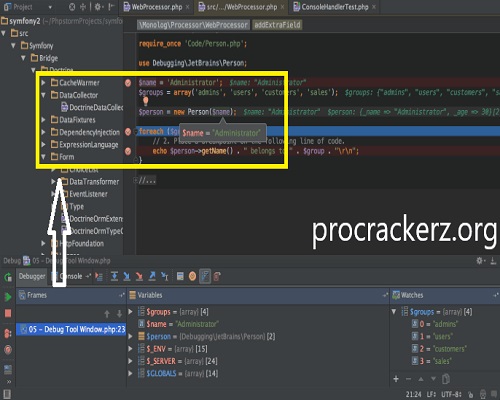
Task: Click UTF-8 encoding in status bar
Action: [451, 394]
